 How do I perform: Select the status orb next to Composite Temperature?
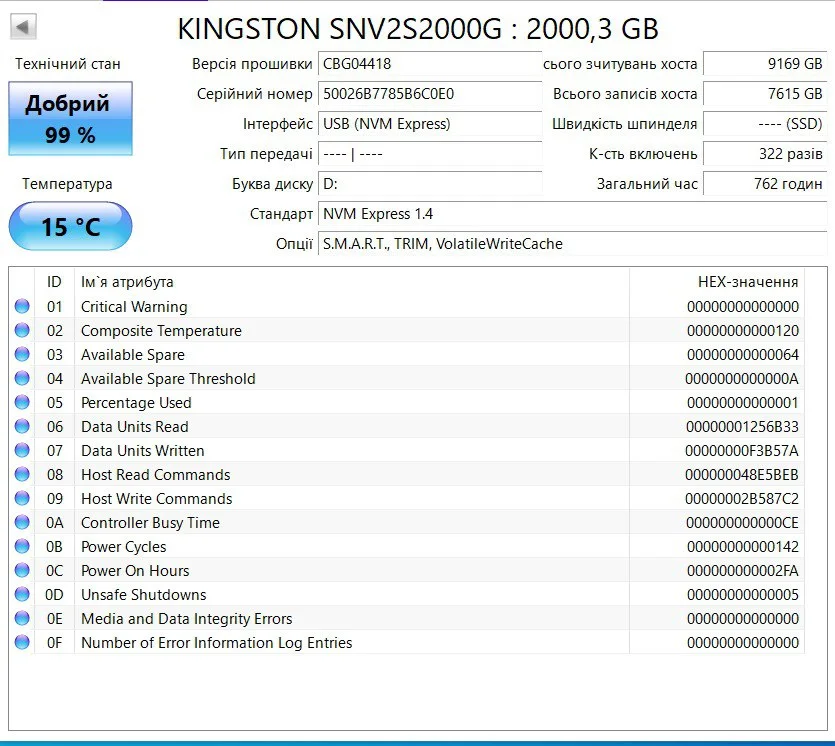tap(22, 330)
